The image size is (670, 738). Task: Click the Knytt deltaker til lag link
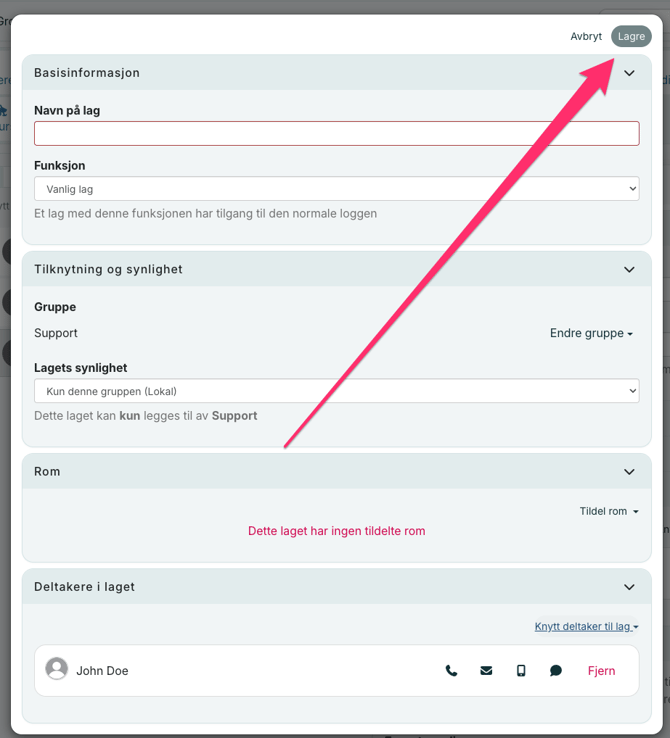(x=585, y=627)
